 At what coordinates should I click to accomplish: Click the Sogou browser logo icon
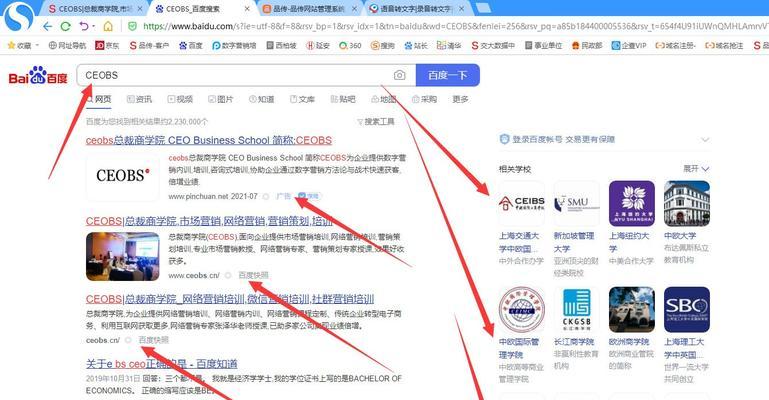[x=19, y=16]
